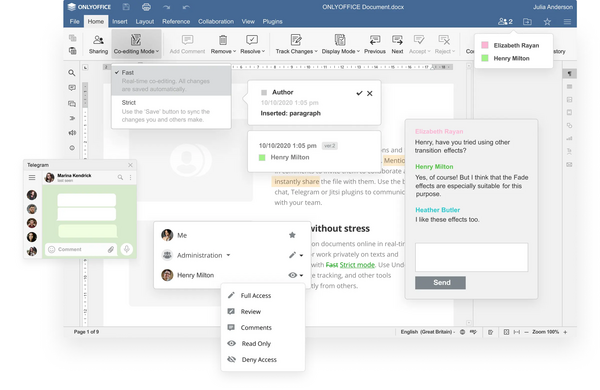Click the Telegram Comment input field
The image size is (600, 390).
pyautogui.click(x=80, y=250)
